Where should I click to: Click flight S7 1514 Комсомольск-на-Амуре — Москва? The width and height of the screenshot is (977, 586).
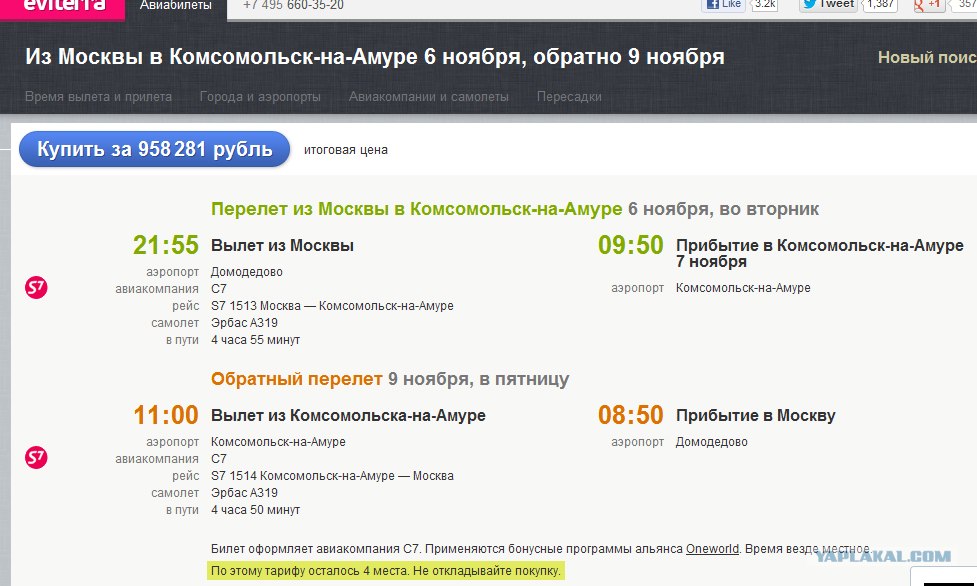point(332,476)
